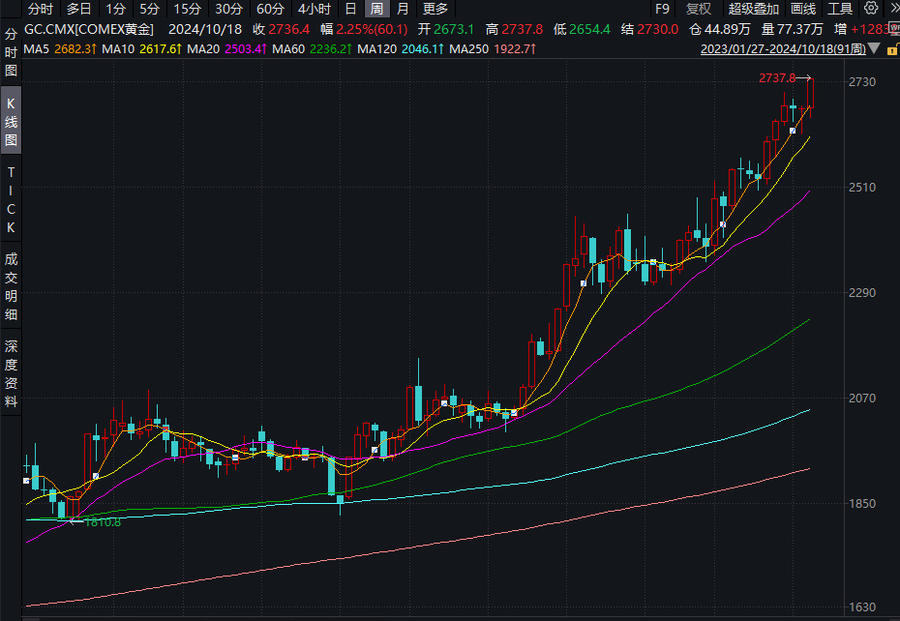Switch to 分时图 view in left sidebar
900x621 pixels.
pyautogui.click(x=9, y=55)
